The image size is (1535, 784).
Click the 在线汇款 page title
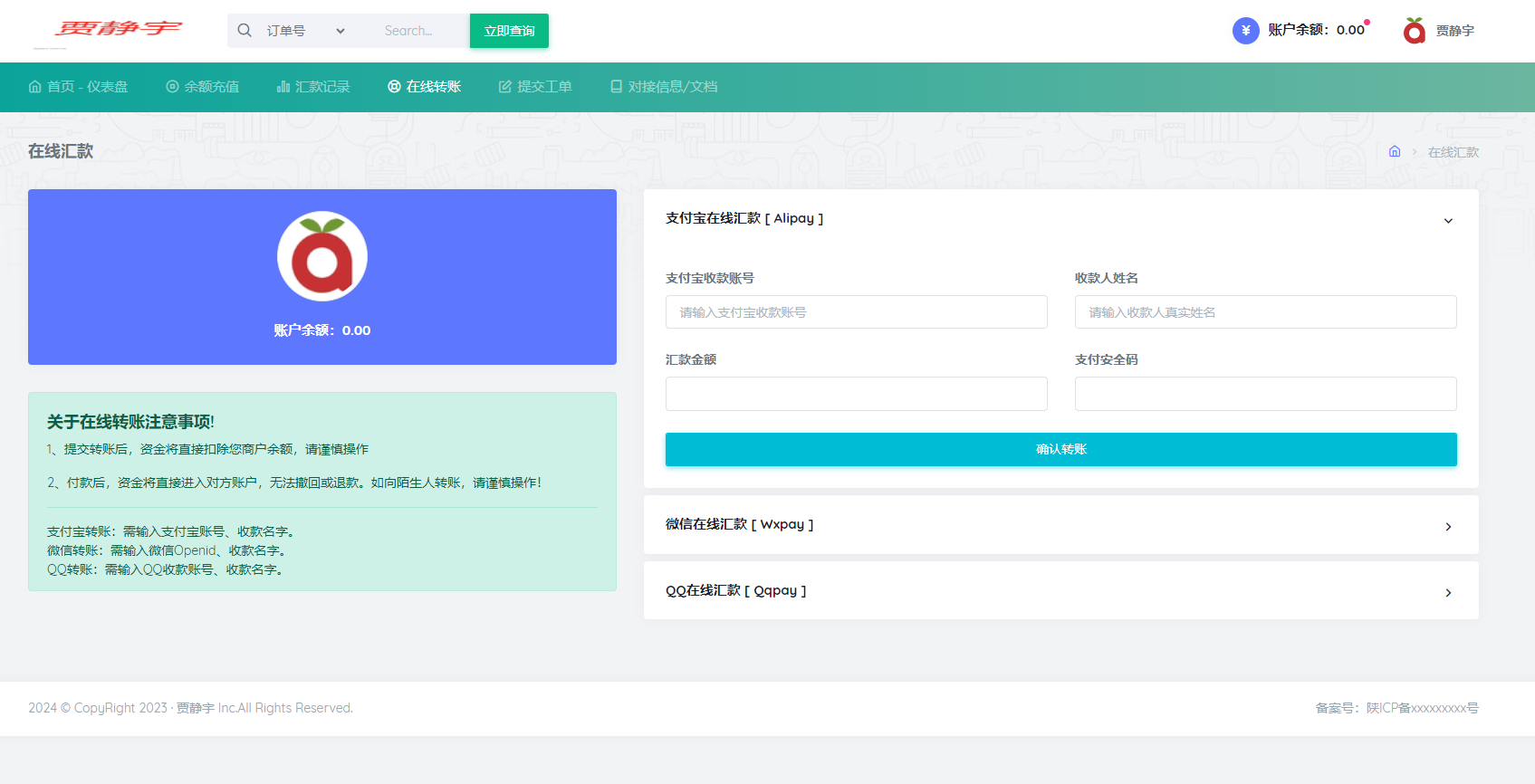(61, 151)
